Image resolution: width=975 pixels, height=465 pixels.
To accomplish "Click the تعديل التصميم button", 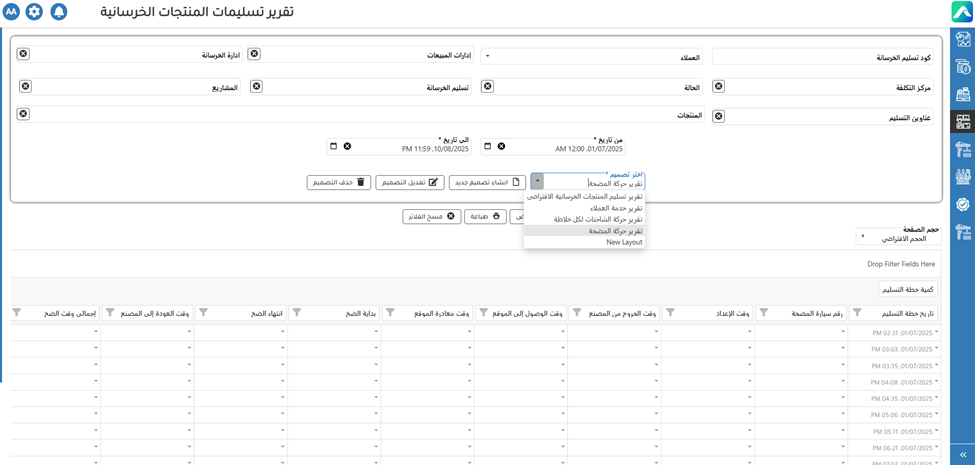I will point(410,183).
